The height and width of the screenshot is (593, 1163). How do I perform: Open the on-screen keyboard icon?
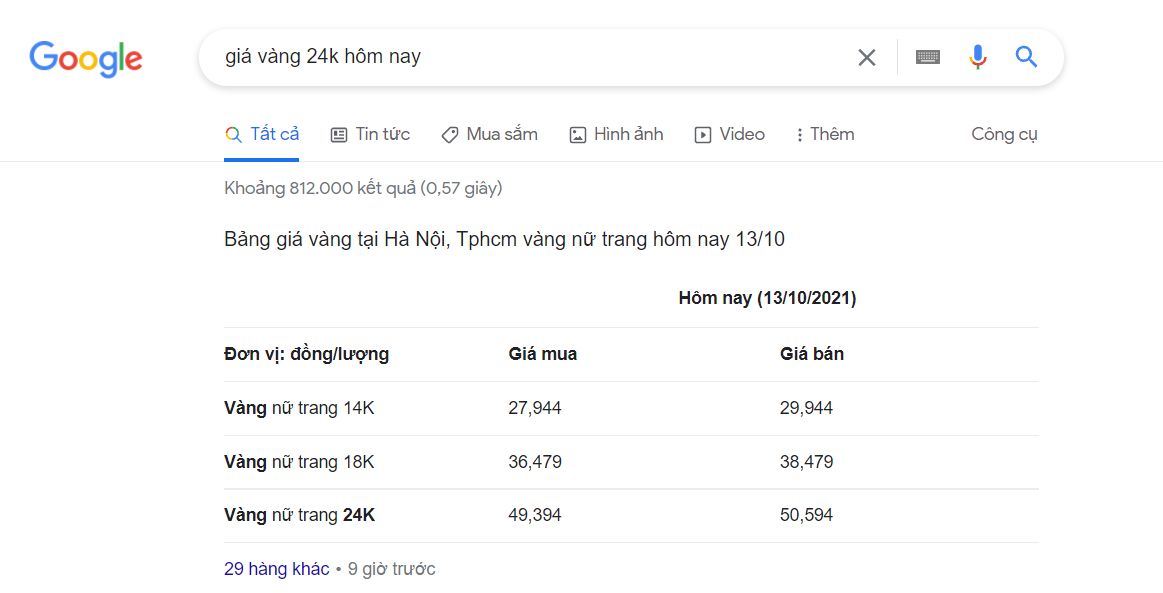tap(927, 57)
